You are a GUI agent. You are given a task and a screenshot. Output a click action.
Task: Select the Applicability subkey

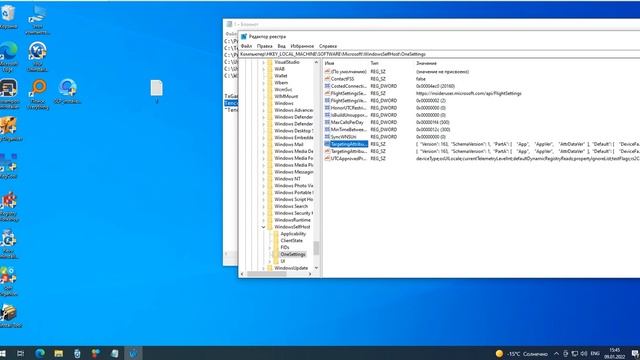pos(293,234)
